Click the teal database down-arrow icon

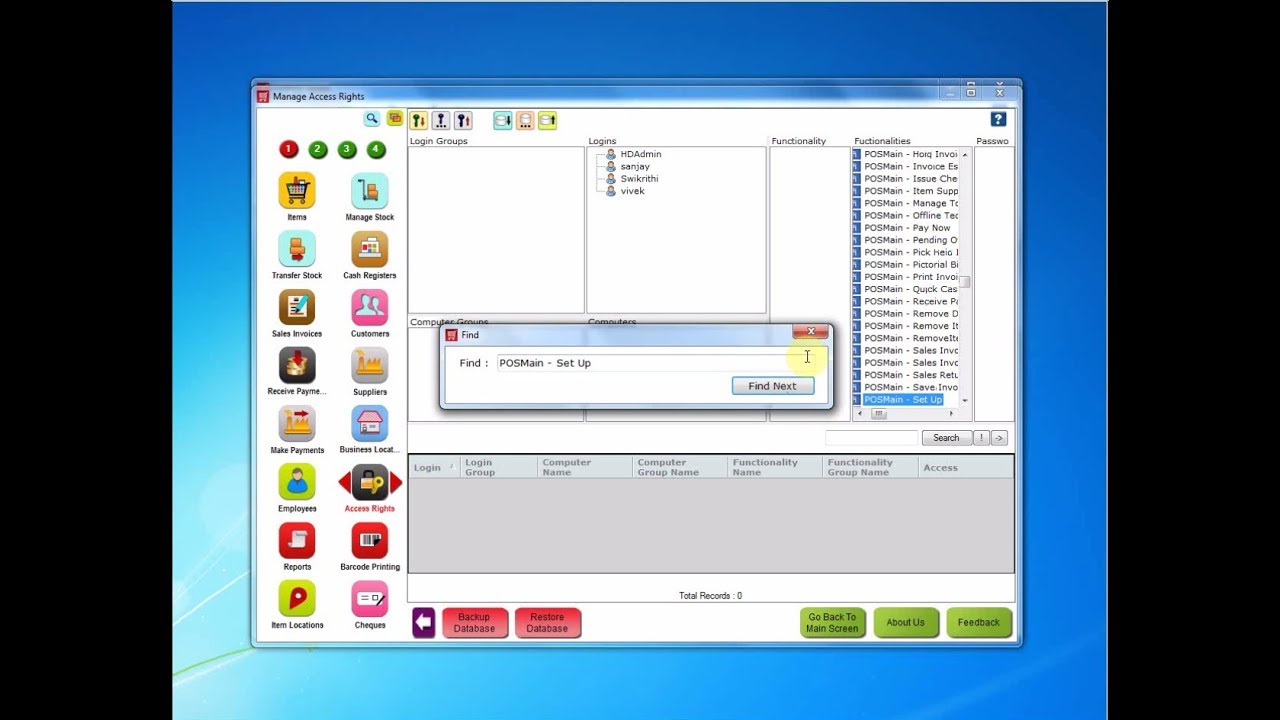pyautogui.click(x=503, y=121)
